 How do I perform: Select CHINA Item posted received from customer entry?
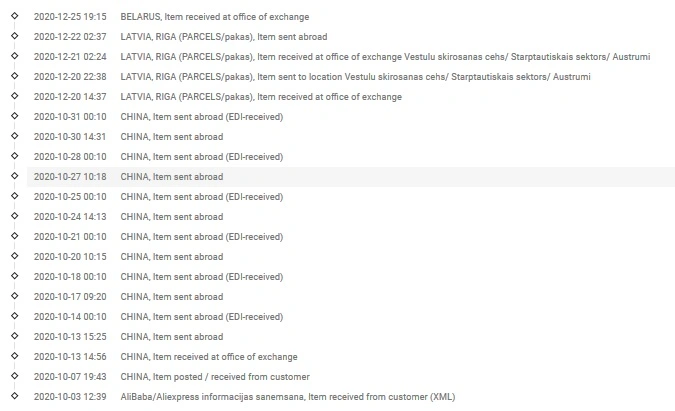215,377
